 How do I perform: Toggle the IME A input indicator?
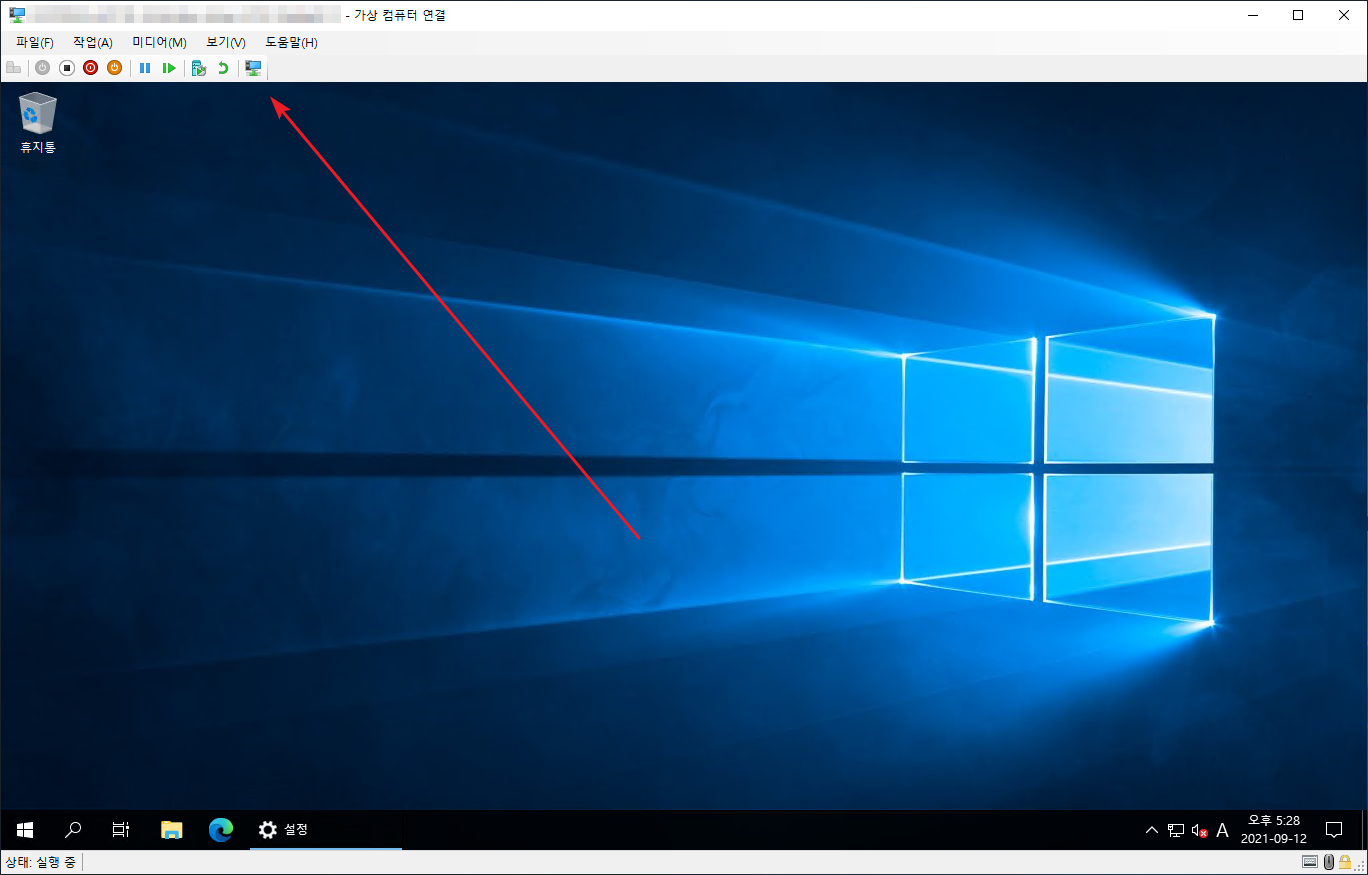coord(1222,830)
